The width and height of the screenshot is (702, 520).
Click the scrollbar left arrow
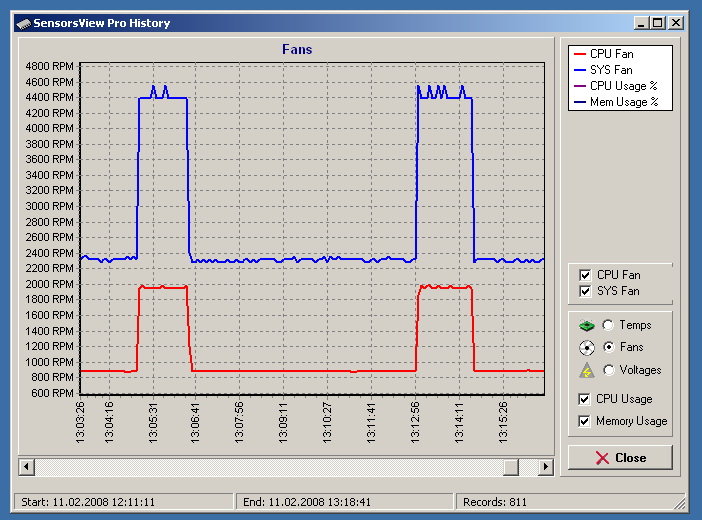pos(27,467)
